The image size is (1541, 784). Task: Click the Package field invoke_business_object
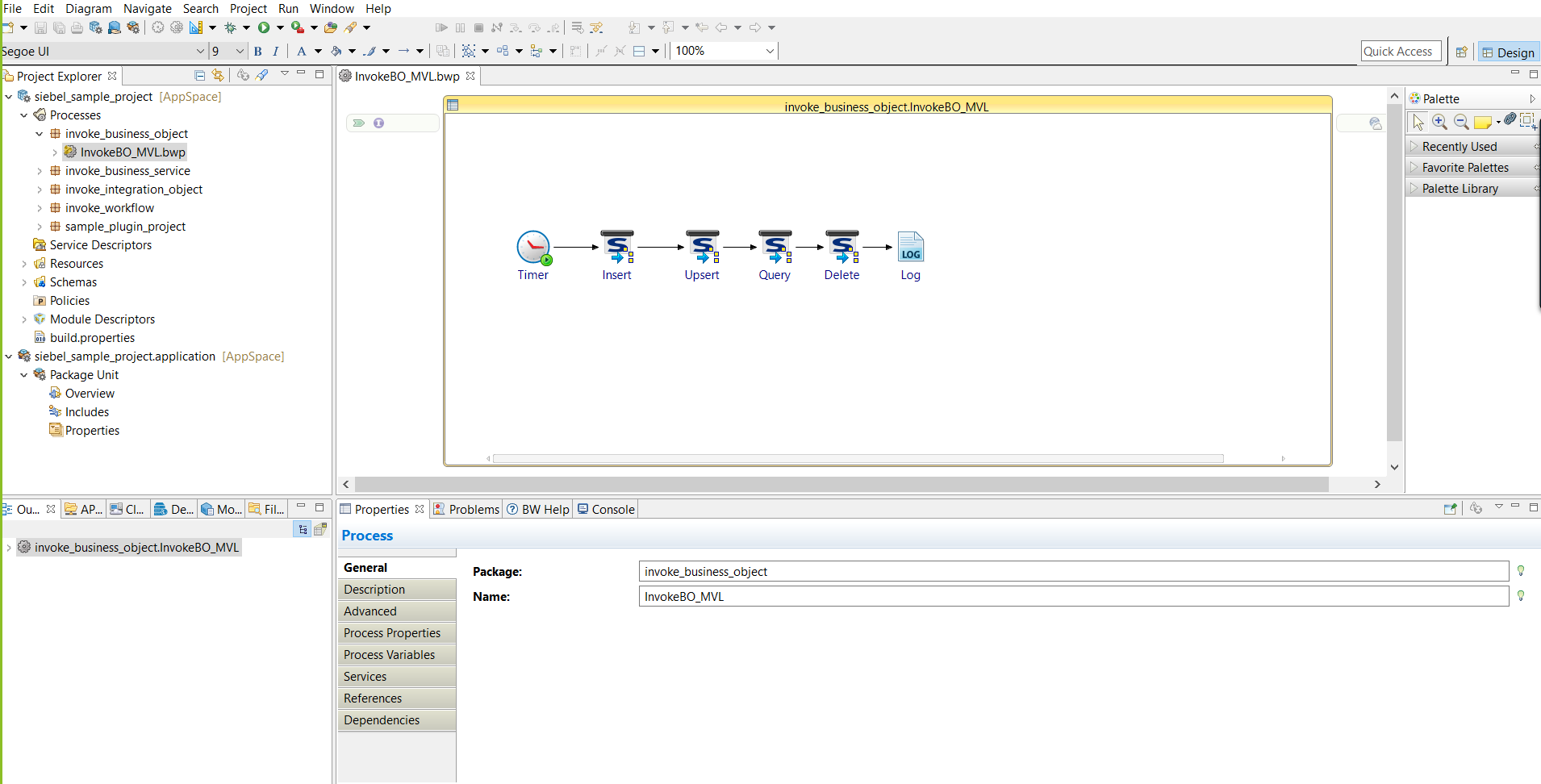(1074, 571)
